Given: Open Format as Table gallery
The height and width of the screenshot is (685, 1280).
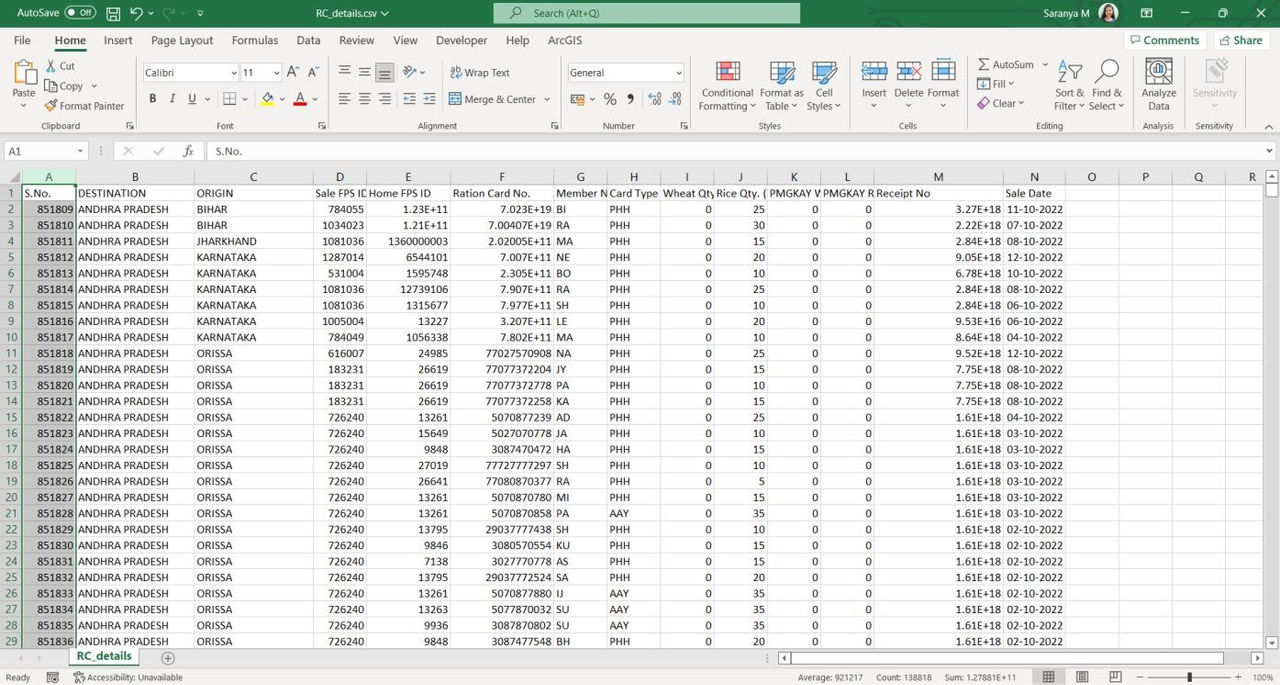Looking at the screenshot, I should (782, 85).
